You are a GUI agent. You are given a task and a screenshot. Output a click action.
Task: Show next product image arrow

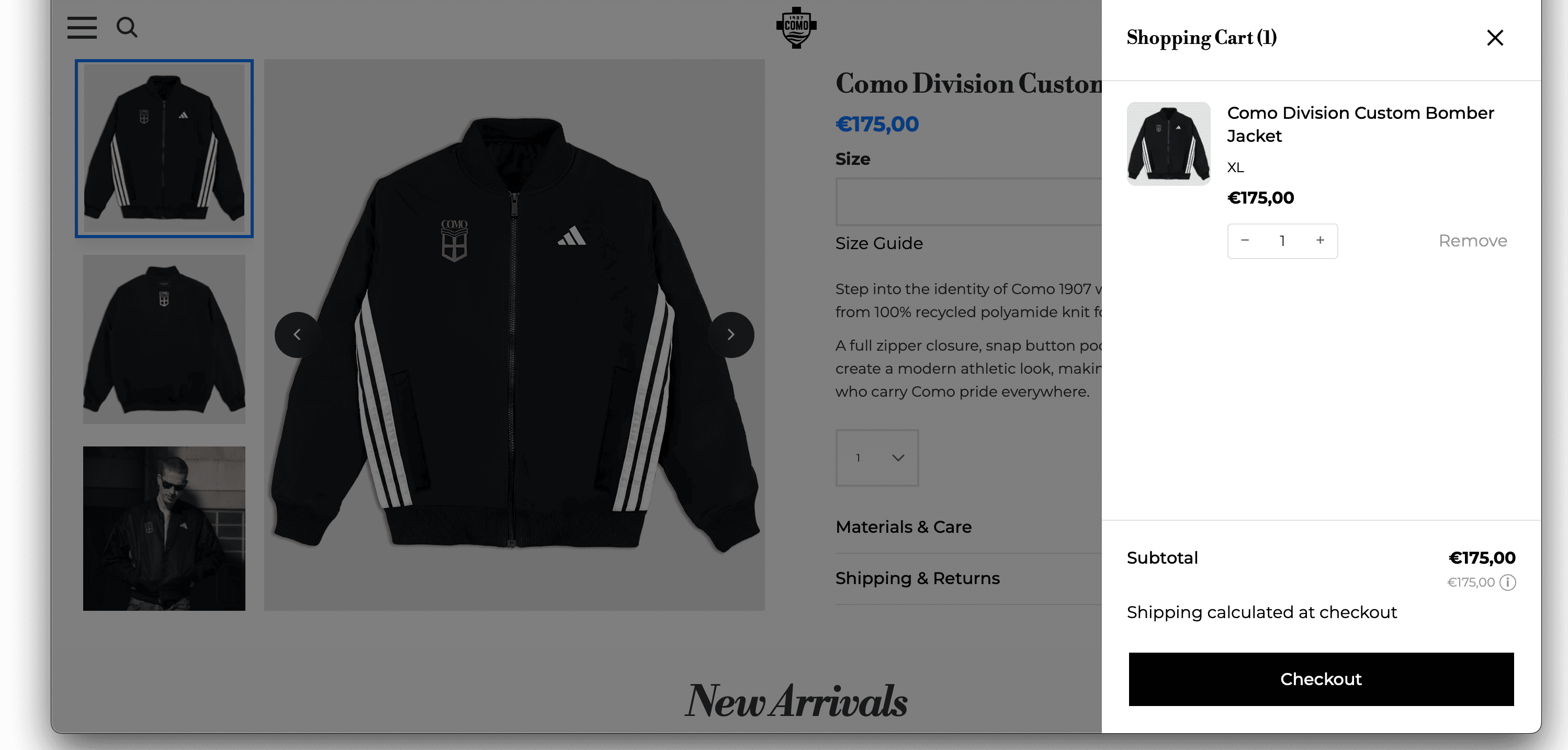pyautogui.click(x=731, y=335)
